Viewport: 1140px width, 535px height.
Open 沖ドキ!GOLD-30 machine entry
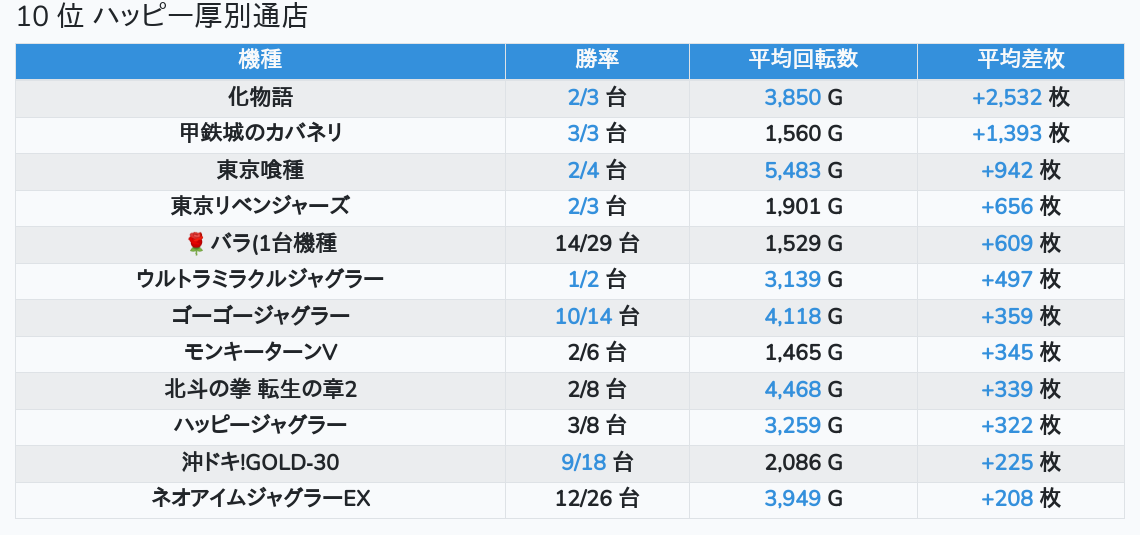tap(260, 462)
